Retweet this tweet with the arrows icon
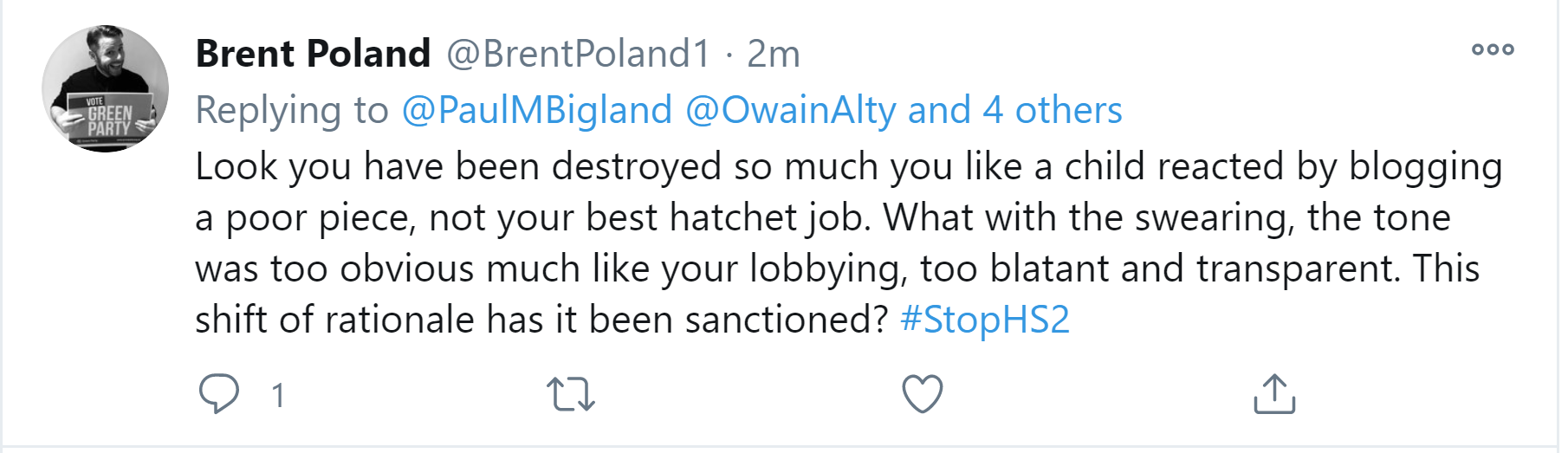 pyautogui.click(x=571, y=394)
